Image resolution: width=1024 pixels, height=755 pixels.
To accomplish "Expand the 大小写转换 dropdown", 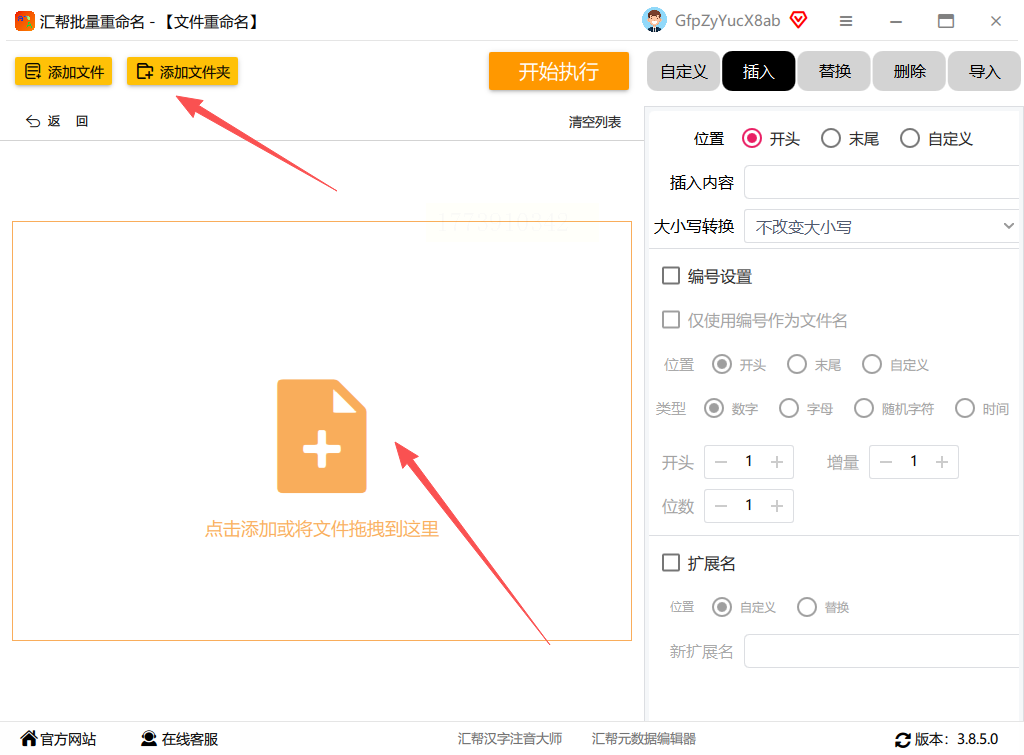I will click(x=881, y=227).
